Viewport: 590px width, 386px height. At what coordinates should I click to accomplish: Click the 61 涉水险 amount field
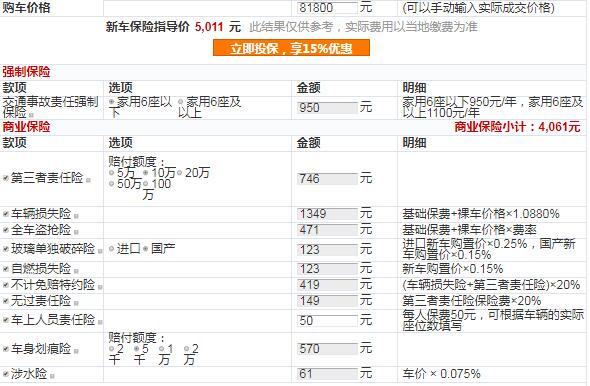327,374
